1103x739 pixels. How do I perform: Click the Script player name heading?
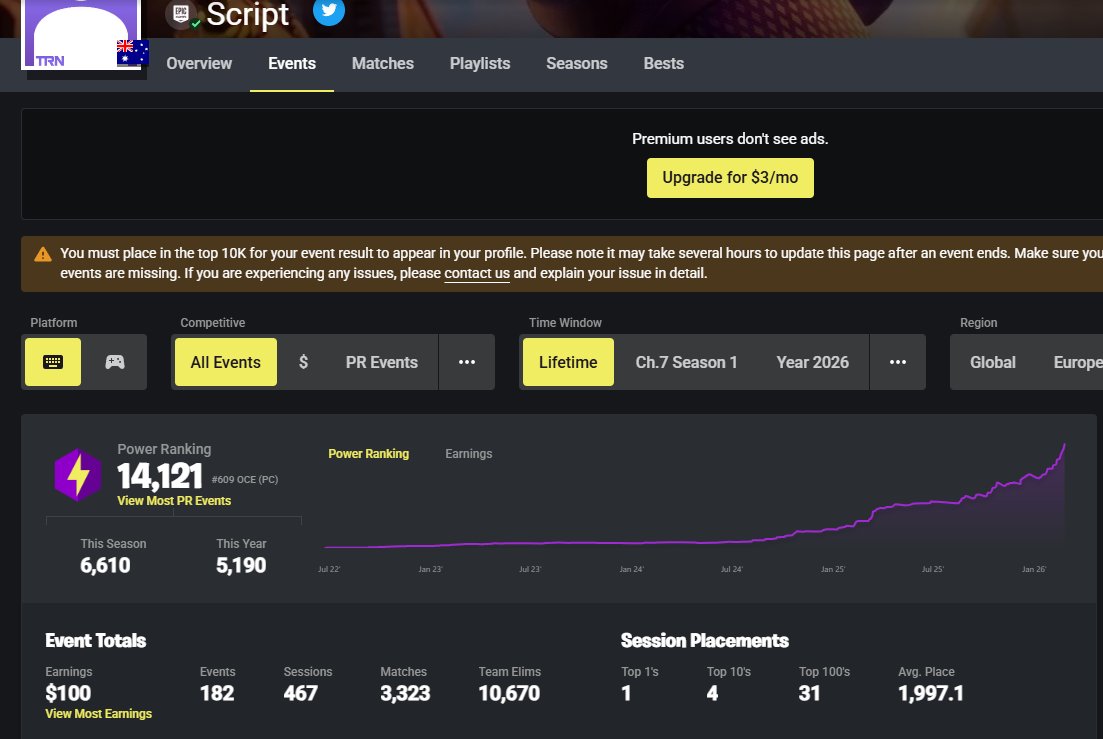[248, 14]
